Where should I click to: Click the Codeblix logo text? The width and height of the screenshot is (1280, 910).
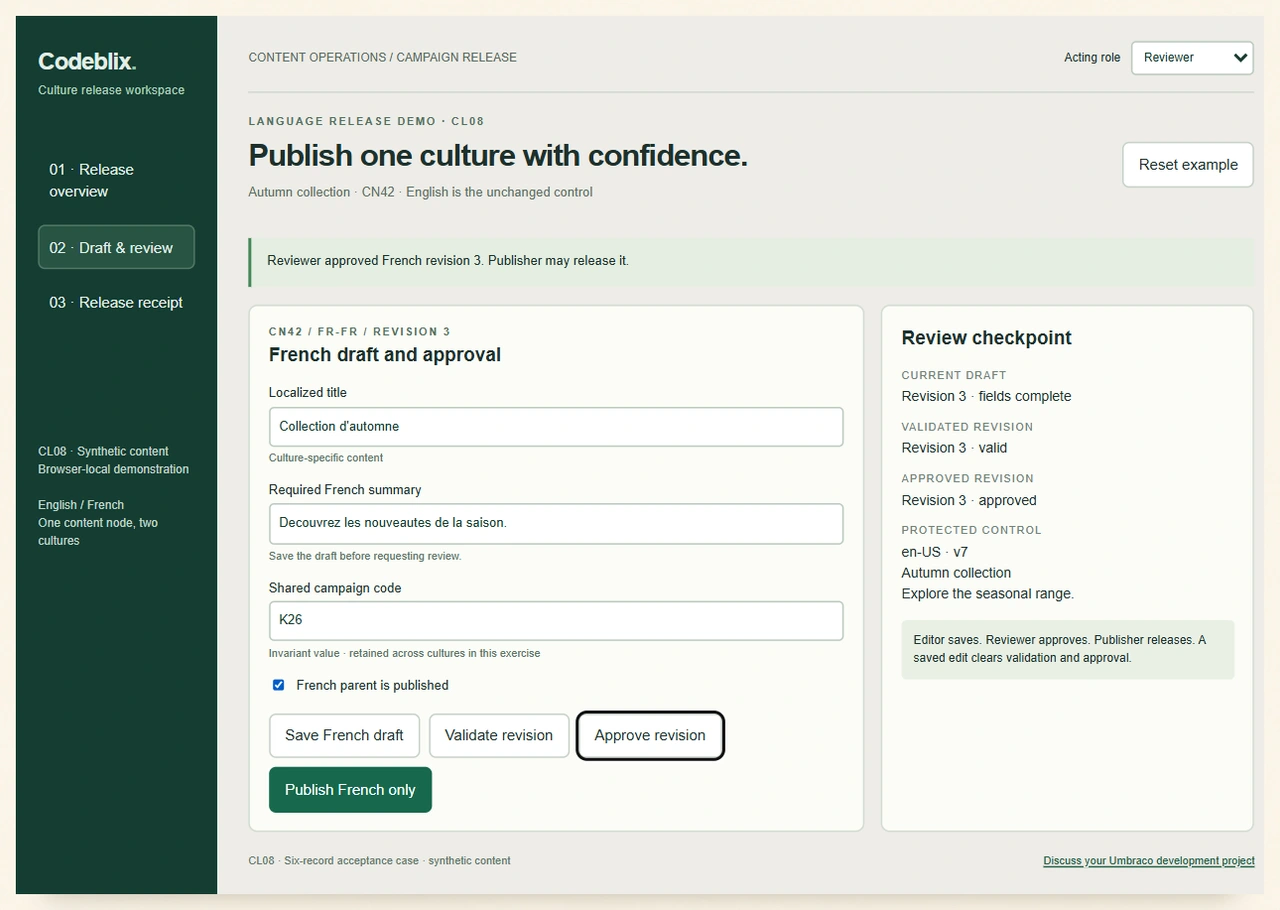[x=87, y=61]
